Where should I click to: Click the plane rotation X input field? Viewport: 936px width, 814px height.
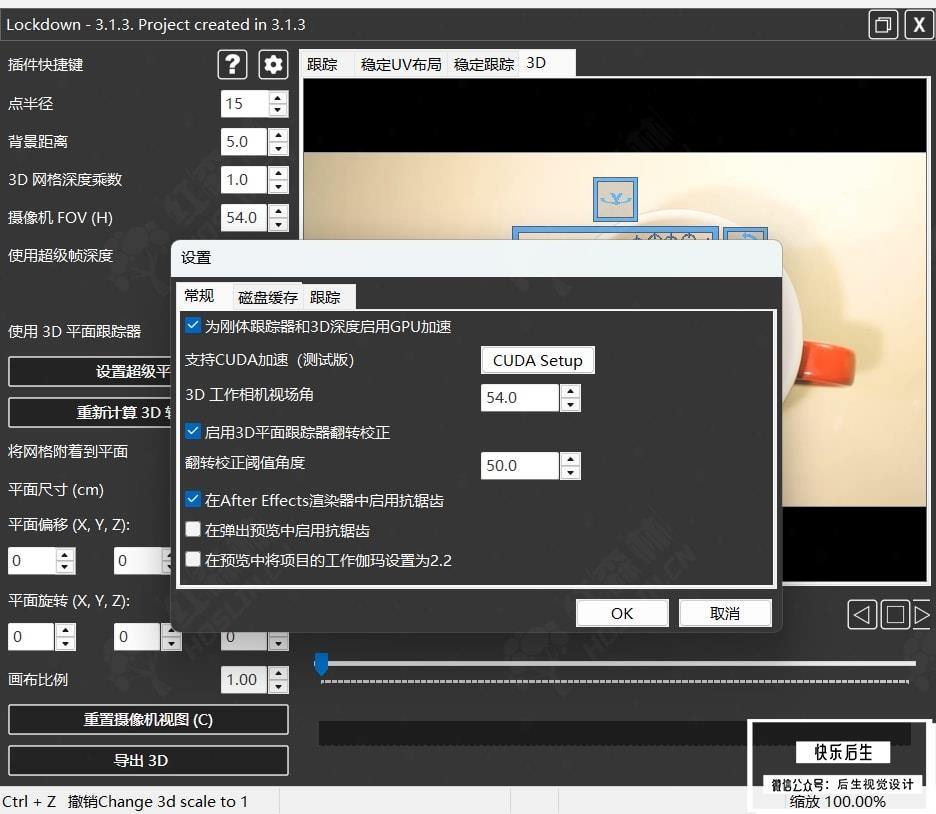click(x=32, y=637)
